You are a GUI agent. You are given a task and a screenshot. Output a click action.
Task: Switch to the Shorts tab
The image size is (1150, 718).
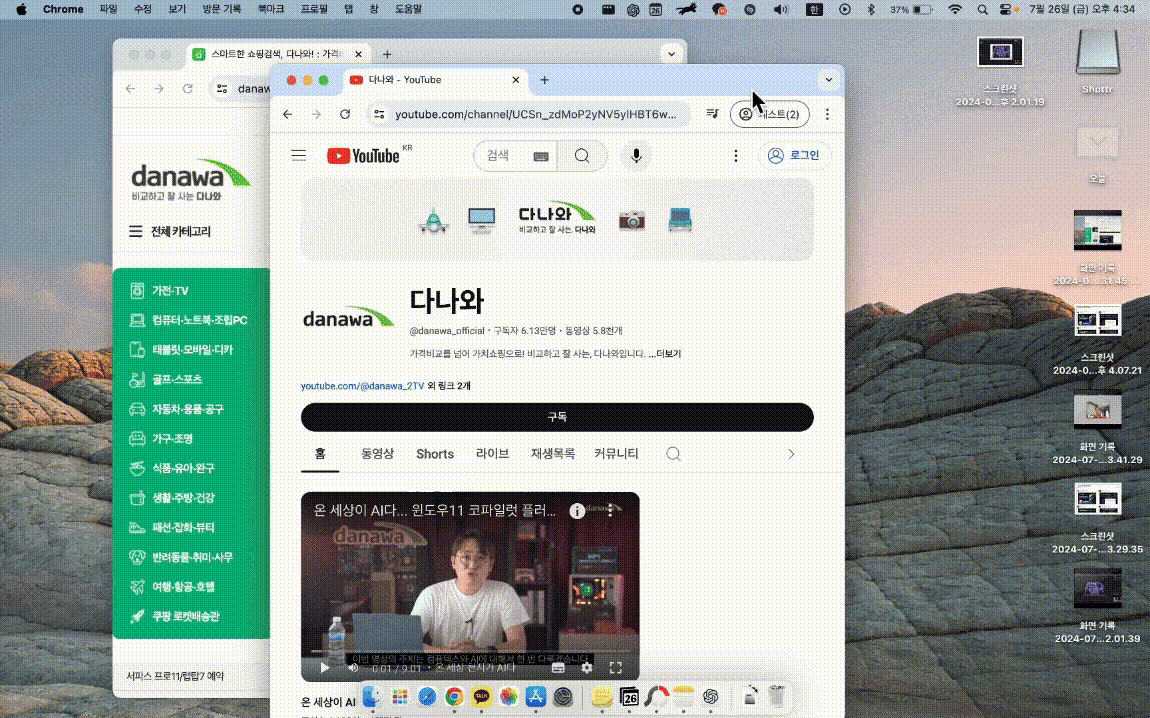tap(435, 454)
